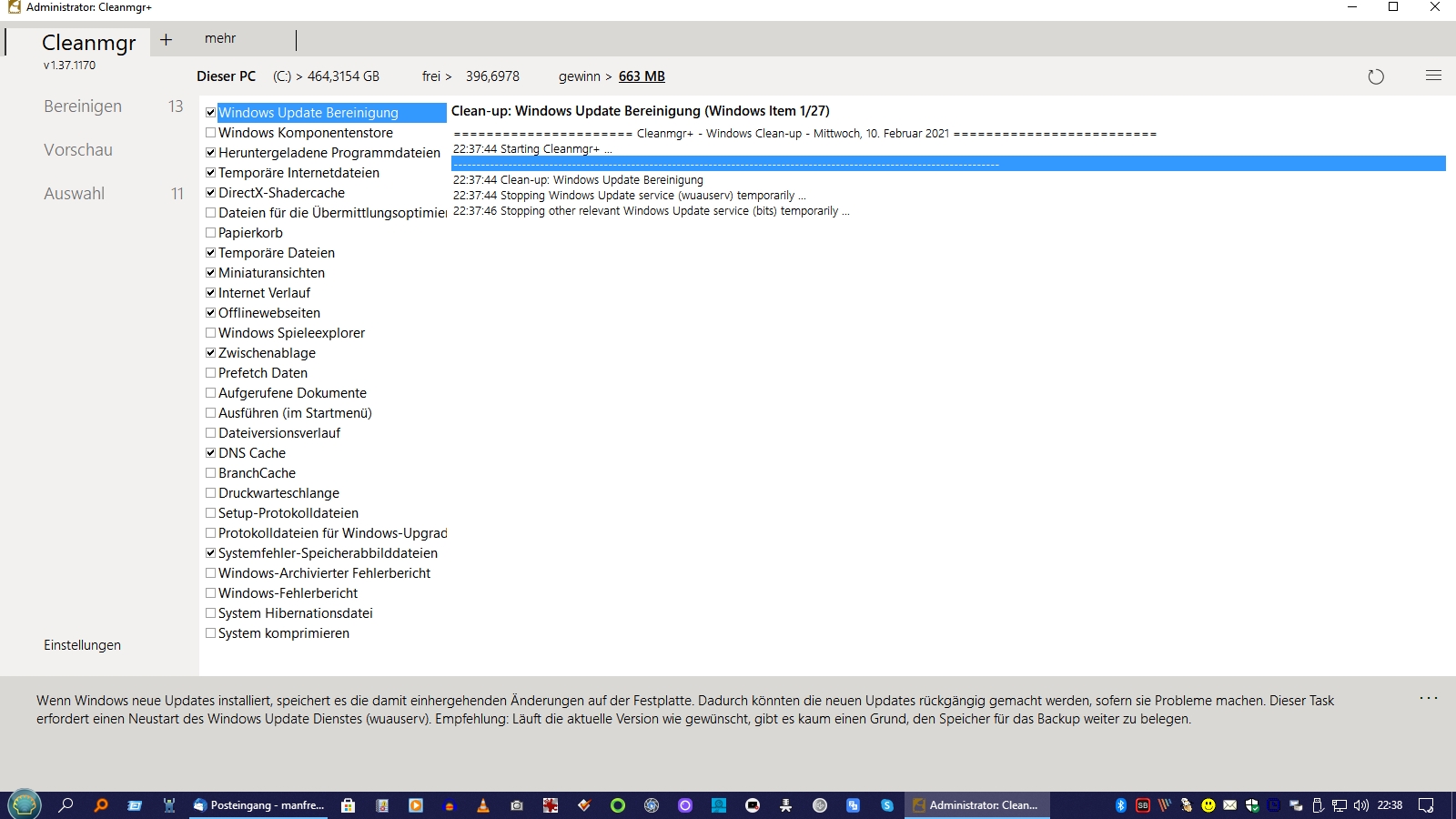Viewport: 1456px width, 819px height.
Task: Click the USB eject tray icon
Action: [1318, 805]
